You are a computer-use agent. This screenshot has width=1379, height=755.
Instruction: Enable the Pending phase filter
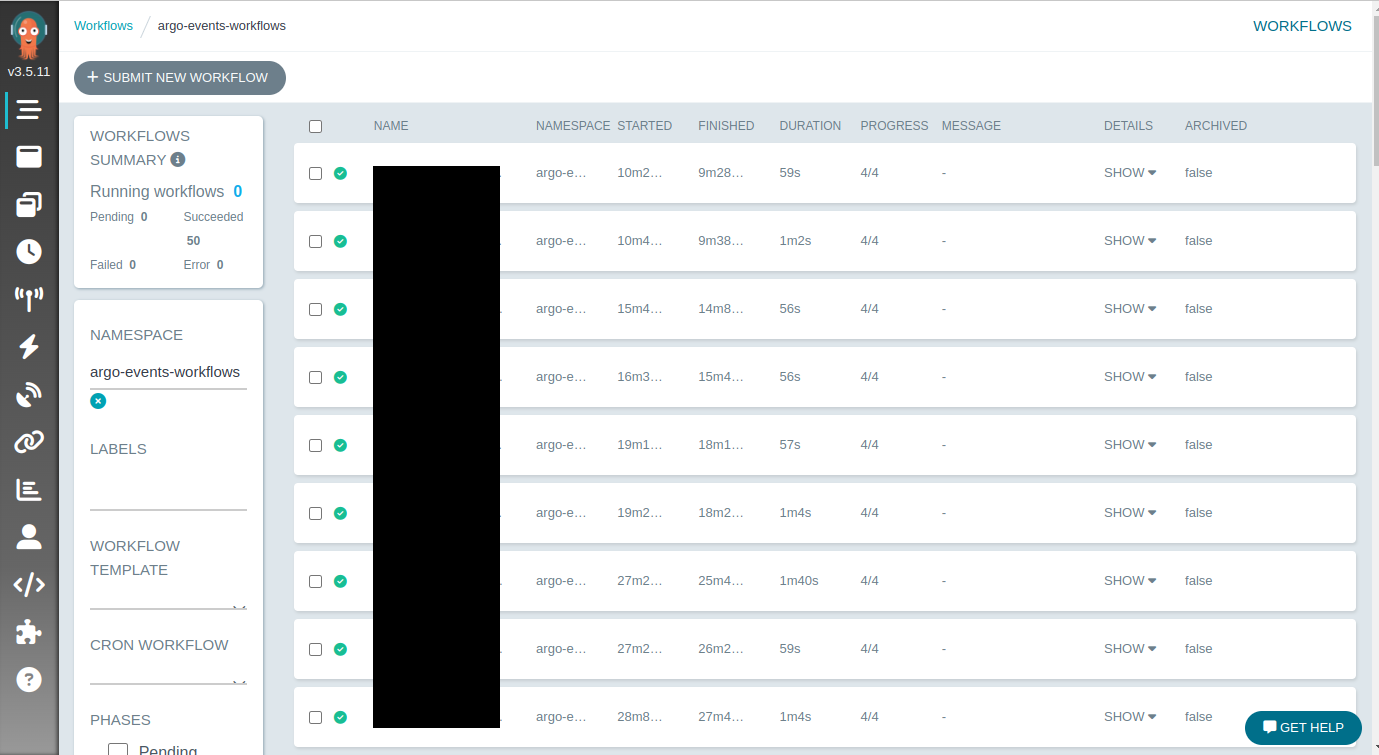pyautogui.click(x=118, y=748)
